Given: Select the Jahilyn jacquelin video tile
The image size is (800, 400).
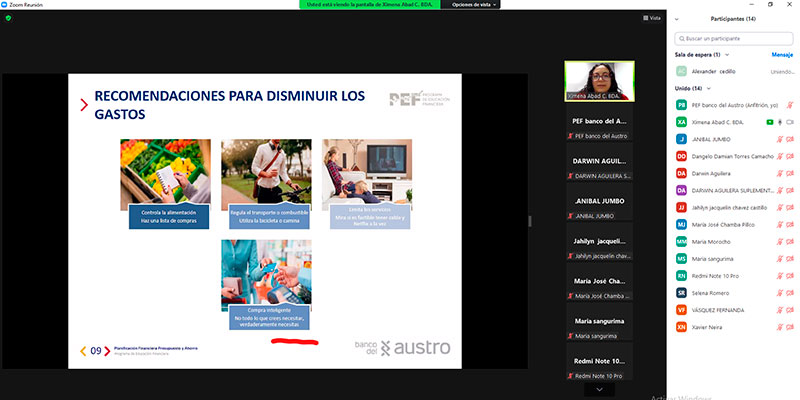Looking at the screenshot, I should [x=599, y=241].
